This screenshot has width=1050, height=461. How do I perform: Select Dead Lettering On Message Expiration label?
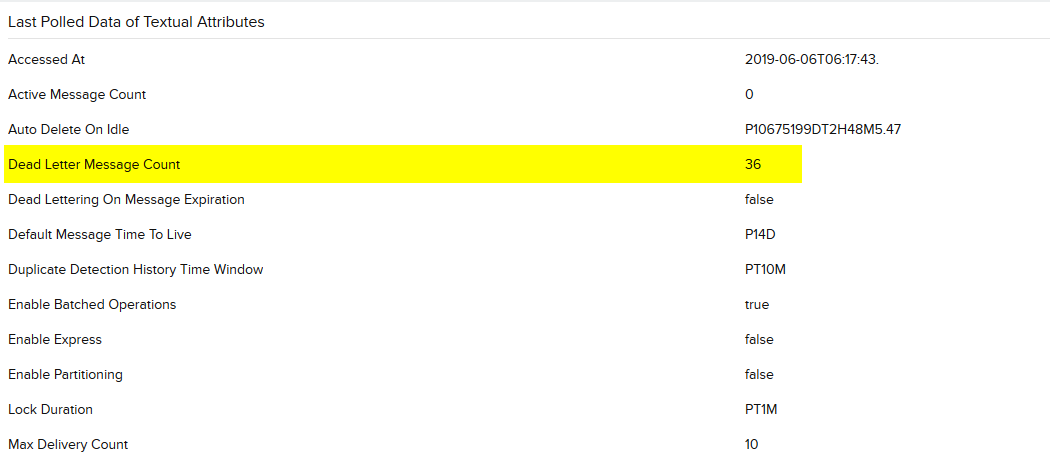click(126, 200)
